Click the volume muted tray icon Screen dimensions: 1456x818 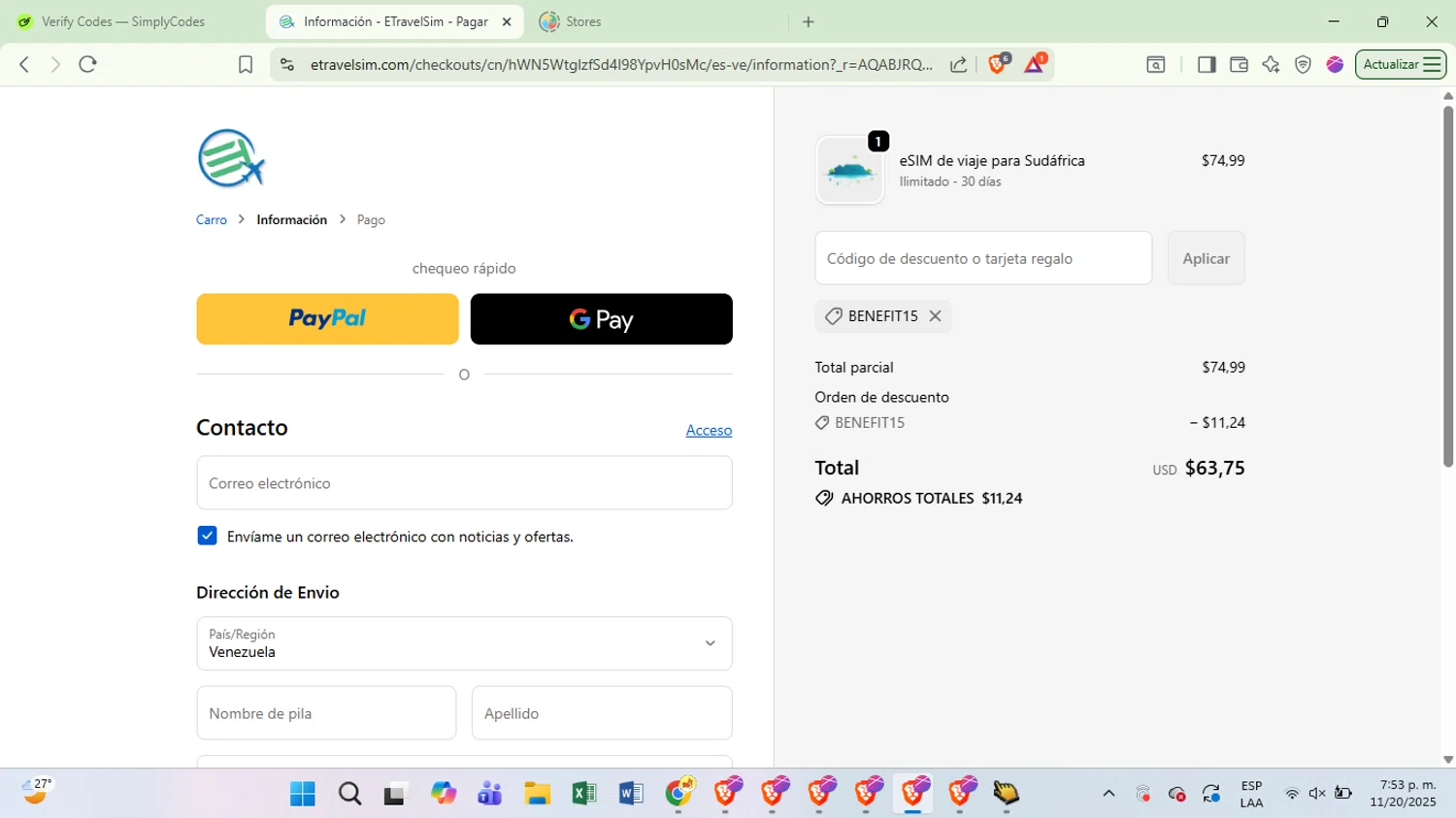1317,794
